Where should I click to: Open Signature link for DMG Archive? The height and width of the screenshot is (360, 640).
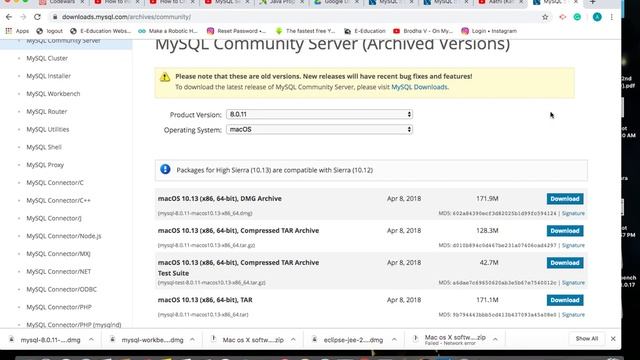tap(573, 213)
